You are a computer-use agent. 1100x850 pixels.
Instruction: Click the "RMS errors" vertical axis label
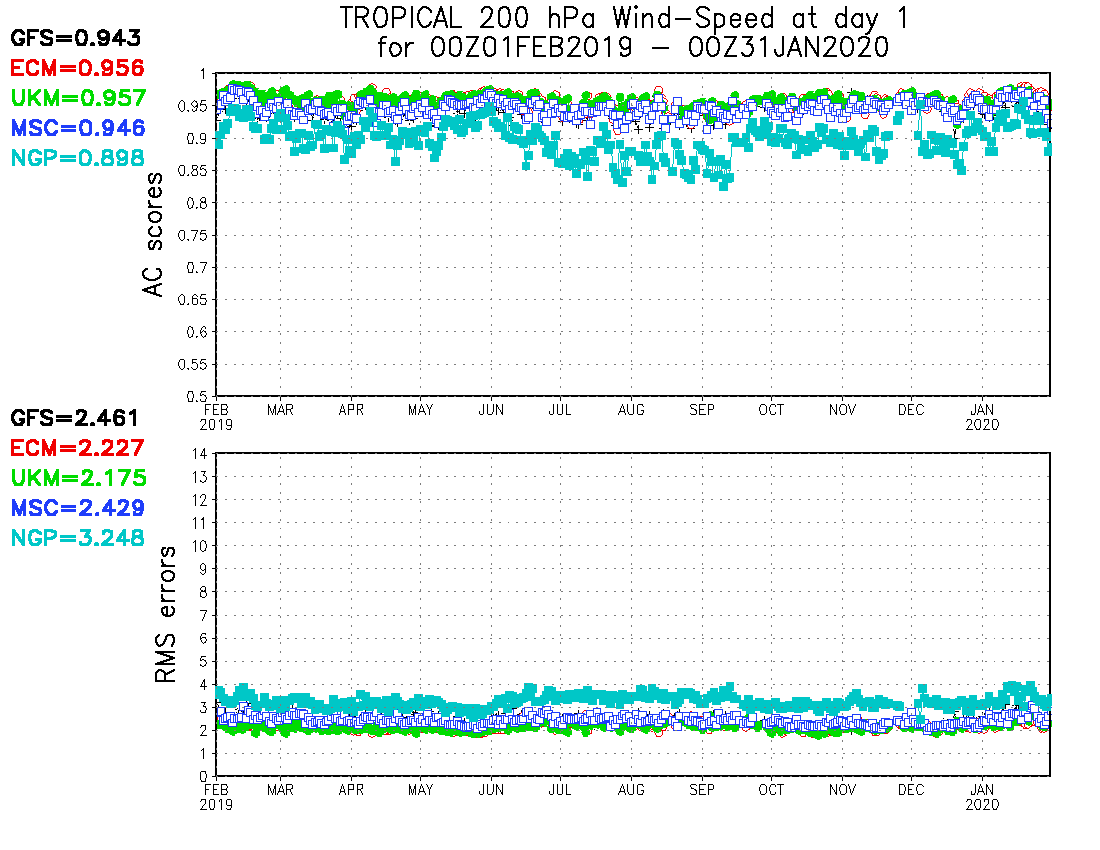pos(165,615)
